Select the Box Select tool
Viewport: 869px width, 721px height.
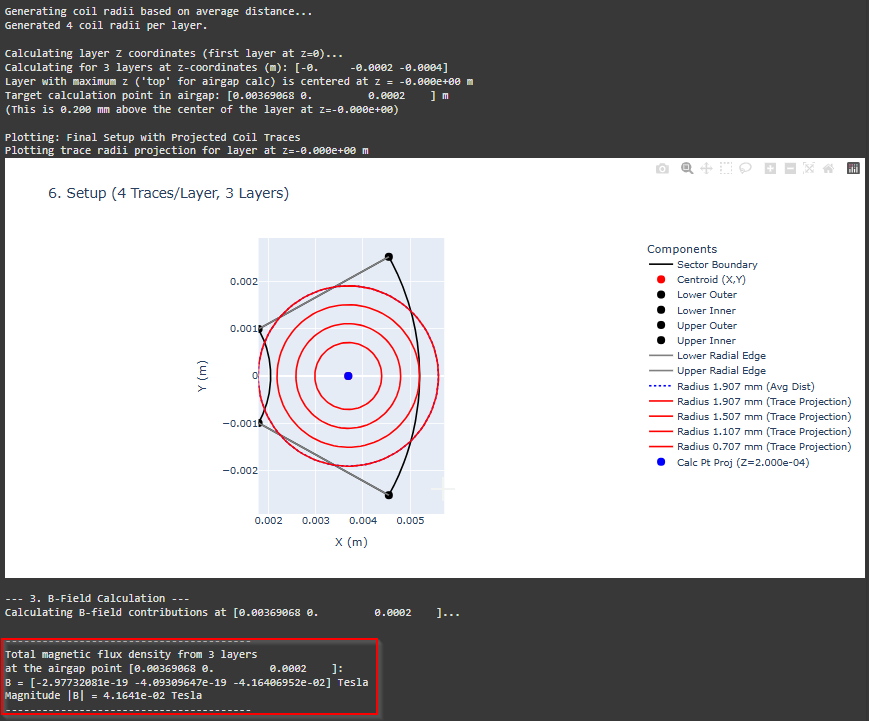tap(726, 168)
